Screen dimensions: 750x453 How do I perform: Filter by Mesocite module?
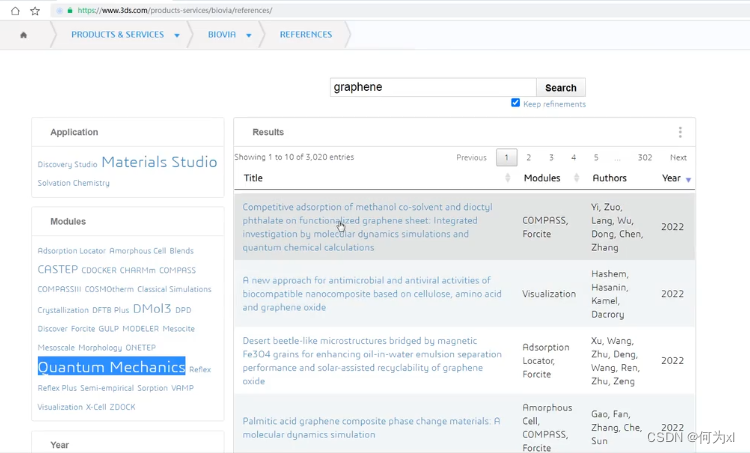coord(178,329)
